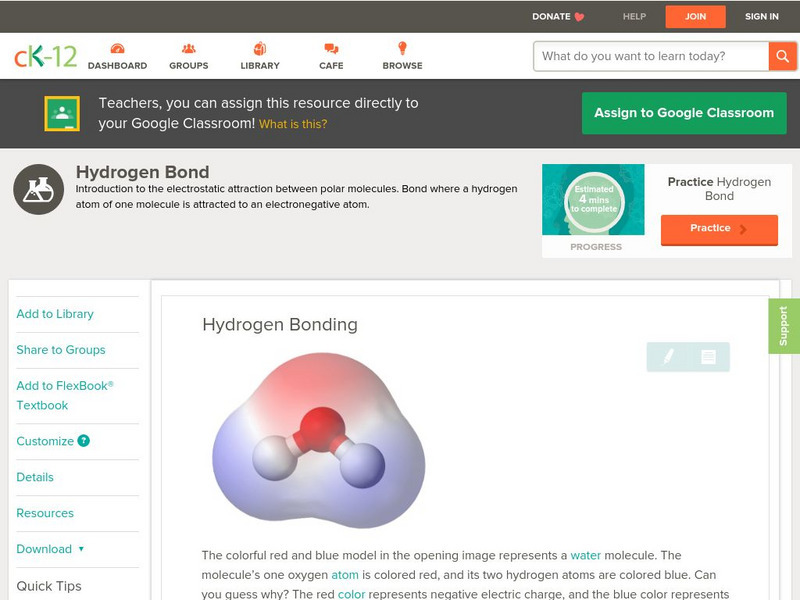
Task: Open the green Support side tab
Action: click(784, 326)
